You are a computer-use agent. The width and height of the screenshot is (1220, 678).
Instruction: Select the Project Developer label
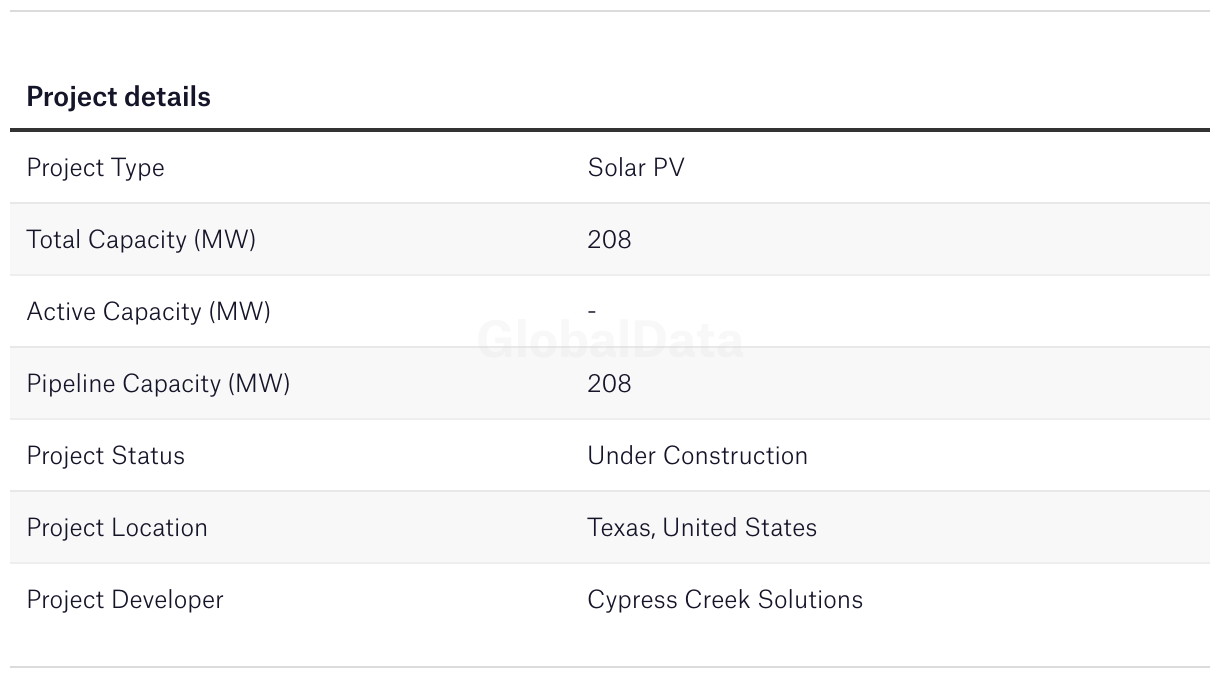tap(125, 600)
